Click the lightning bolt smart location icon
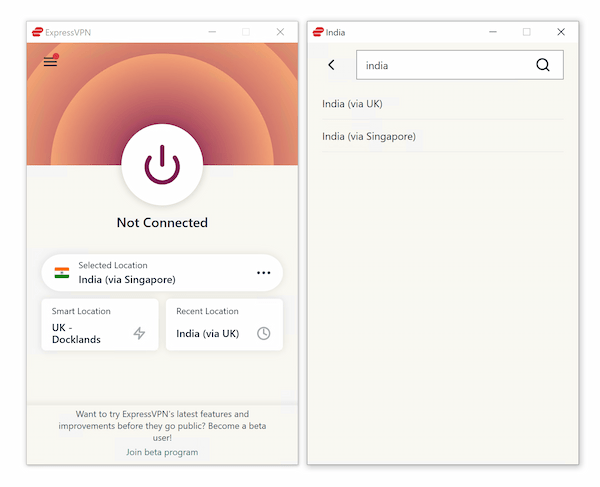Viewport: 600px width, 487px height. [x=139, y=333]
